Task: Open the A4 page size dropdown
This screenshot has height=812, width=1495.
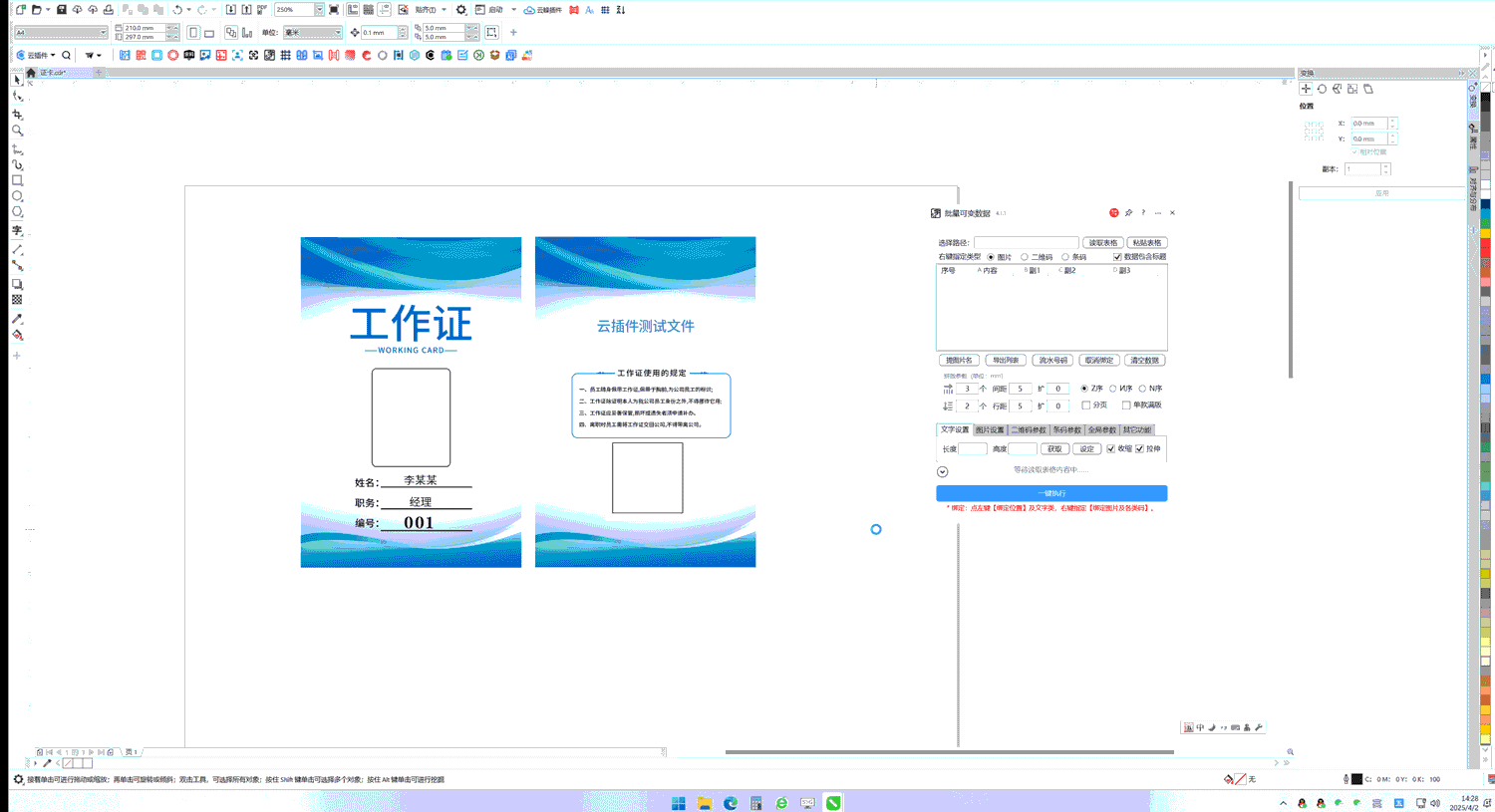Action: [x=103, y=32]
